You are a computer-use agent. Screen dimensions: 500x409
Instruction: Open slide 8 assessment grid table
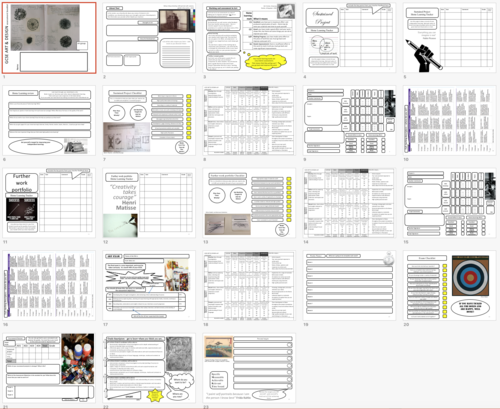pos(249,120)
